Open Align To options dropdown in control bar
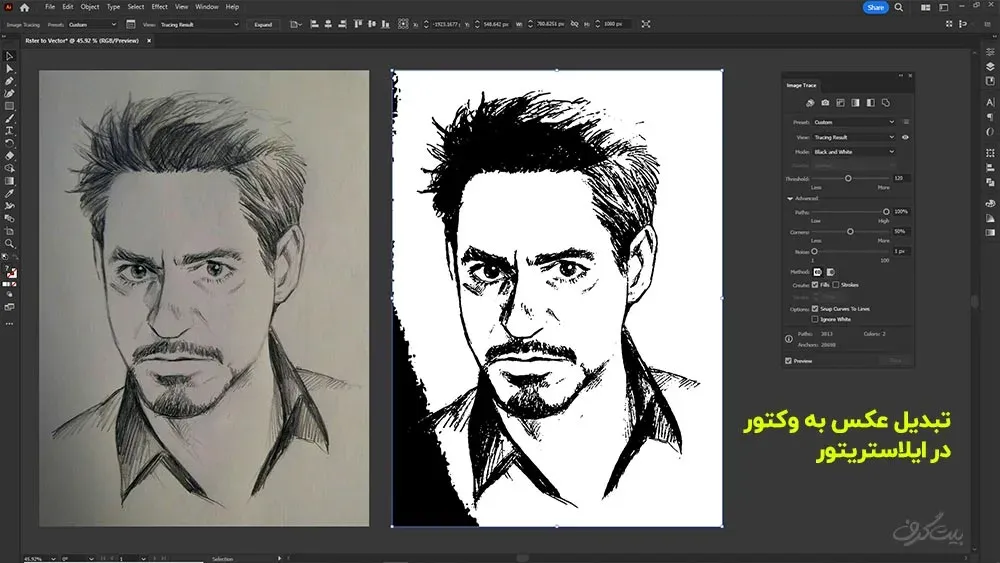The height and width of the screenshot is (563, 1000). click(296, 24)
